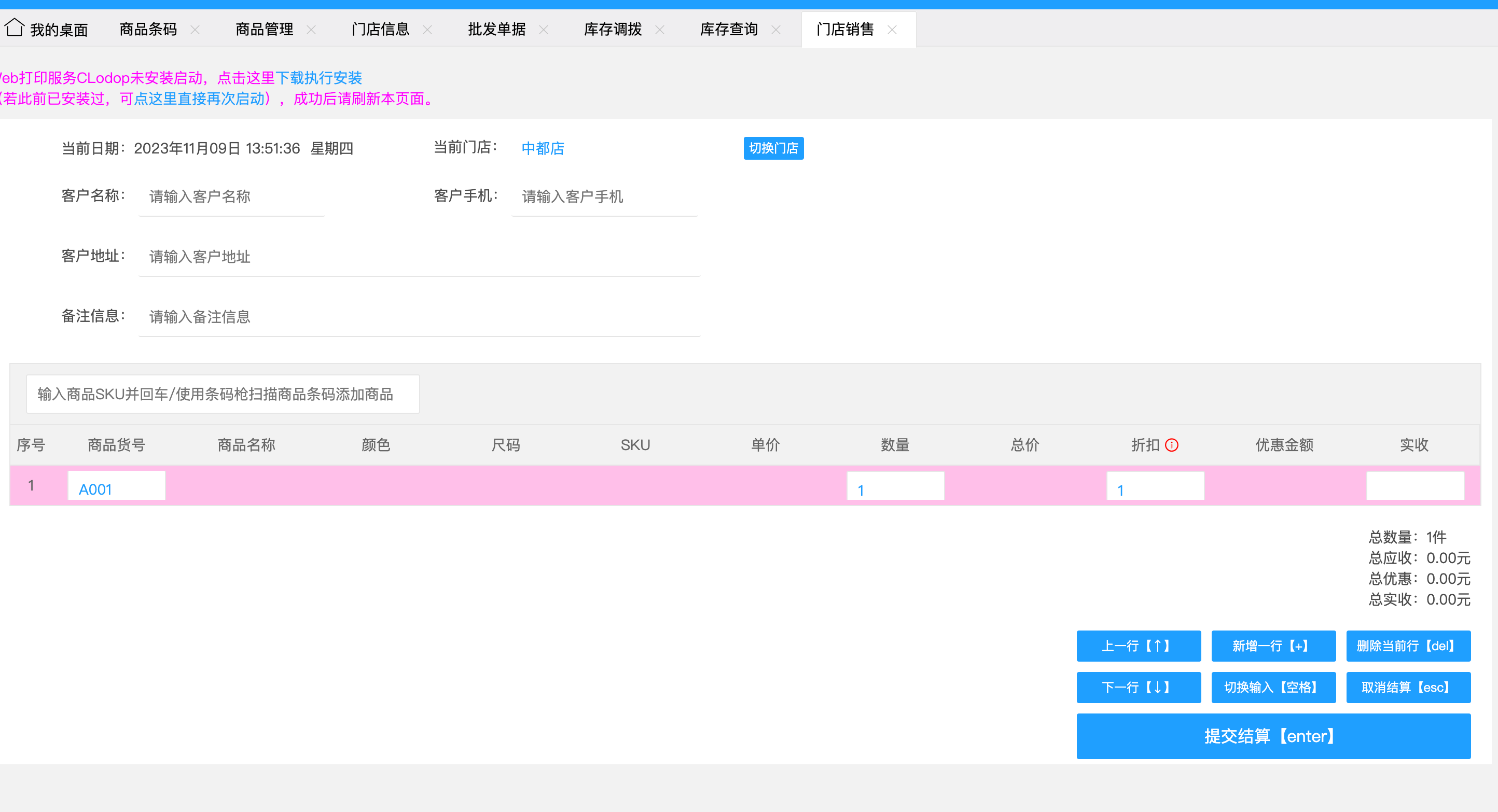The height and width of the screenshot is (812, 1498).
Task: Switch to 商品条码 tab
Action: tap(148, 29)
